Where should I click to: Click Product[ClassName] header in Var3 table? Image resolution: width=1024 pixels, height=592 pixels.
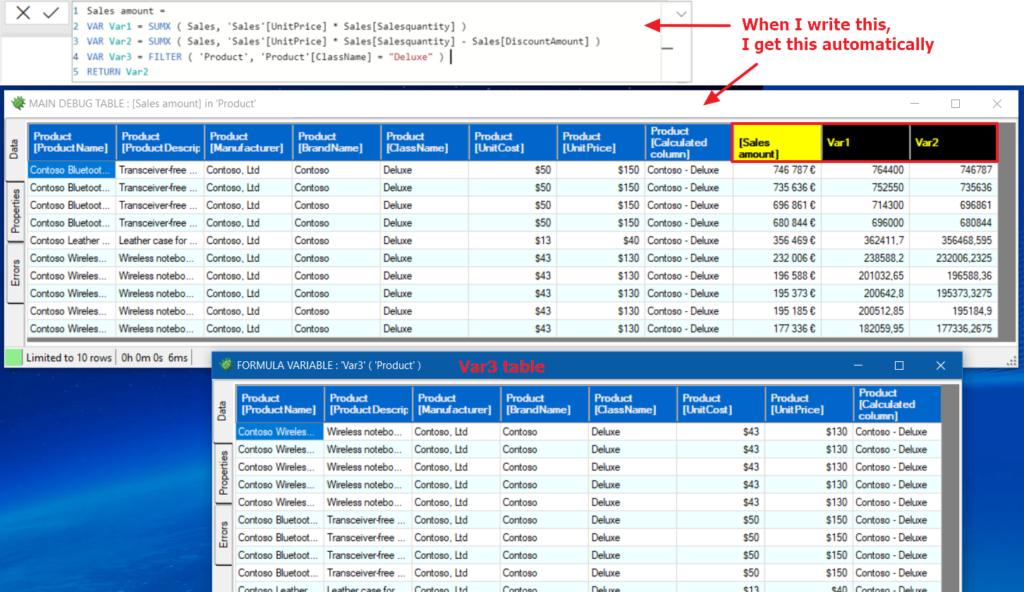tap(632, 404)
